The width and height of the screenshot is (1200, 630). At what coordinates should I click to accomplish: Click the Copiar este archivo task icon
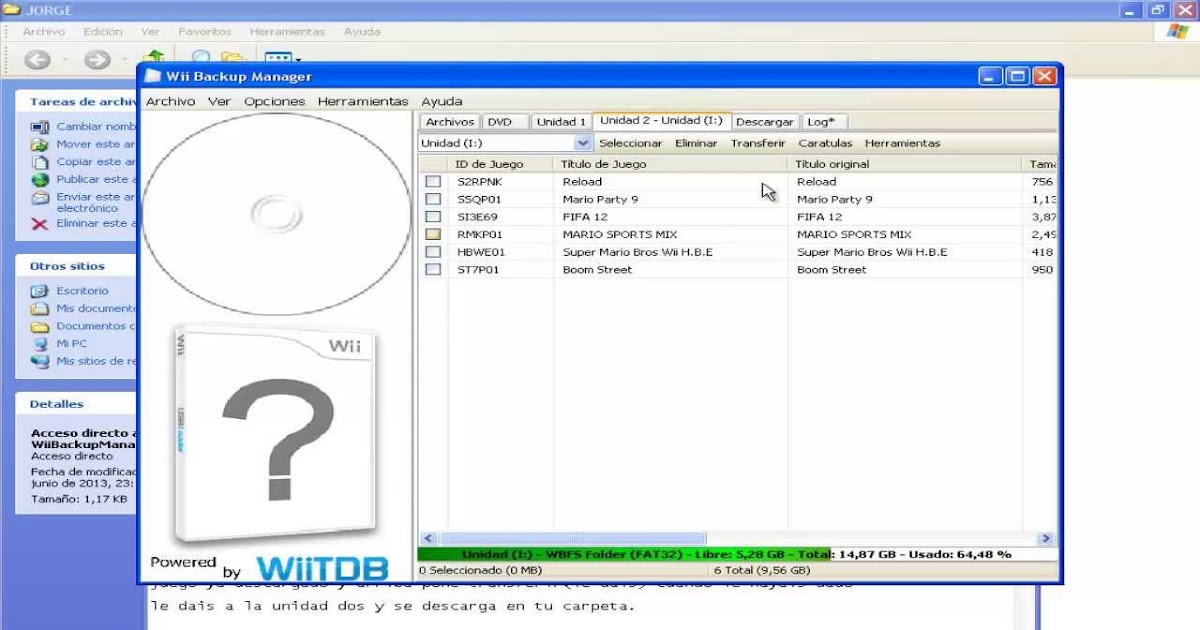(x=40, y=161)
